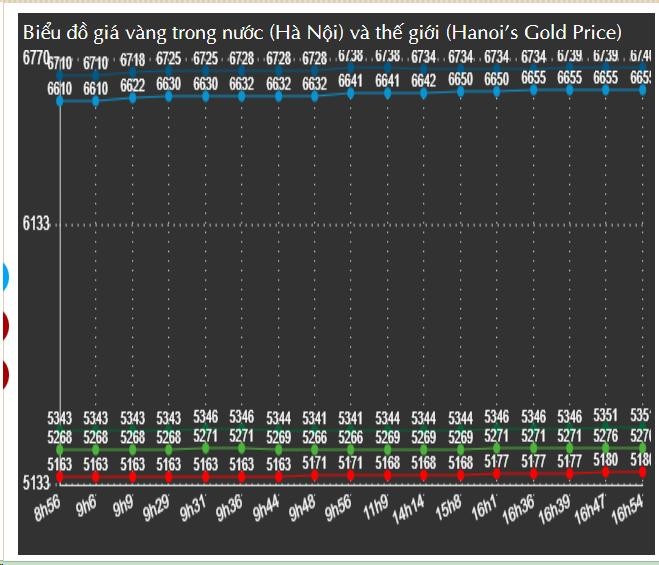Click the upper dark red circle on left edge
The height and width of the screenshot is (565, 659).
pyautogui.click(x=4, y=325)
